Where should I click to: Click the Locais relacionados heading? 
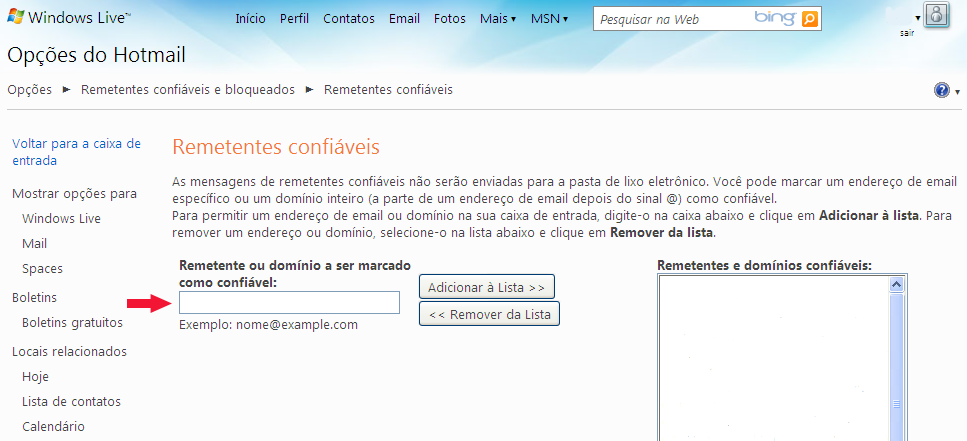pos(70,352)
